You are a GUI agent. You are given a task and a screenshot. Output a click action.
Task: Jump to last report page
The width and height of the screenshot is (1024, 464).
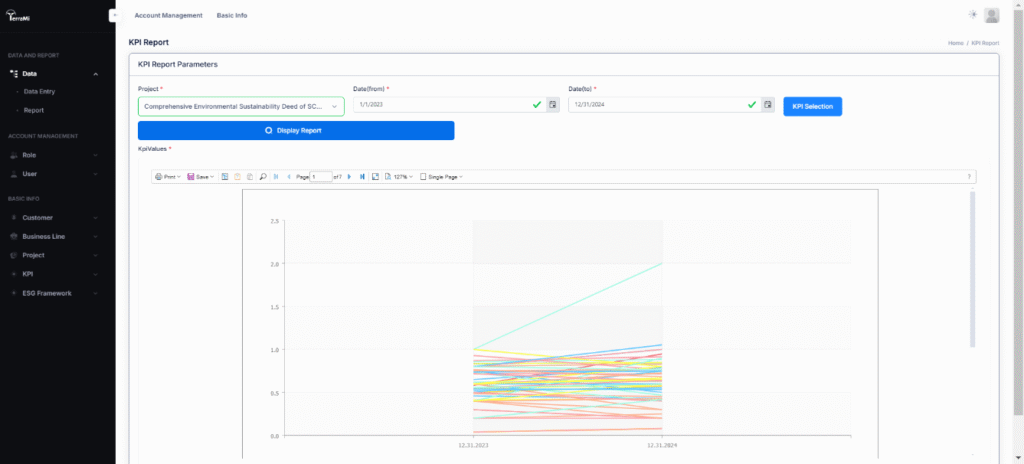pyautogui.click(x=362, y=177)
